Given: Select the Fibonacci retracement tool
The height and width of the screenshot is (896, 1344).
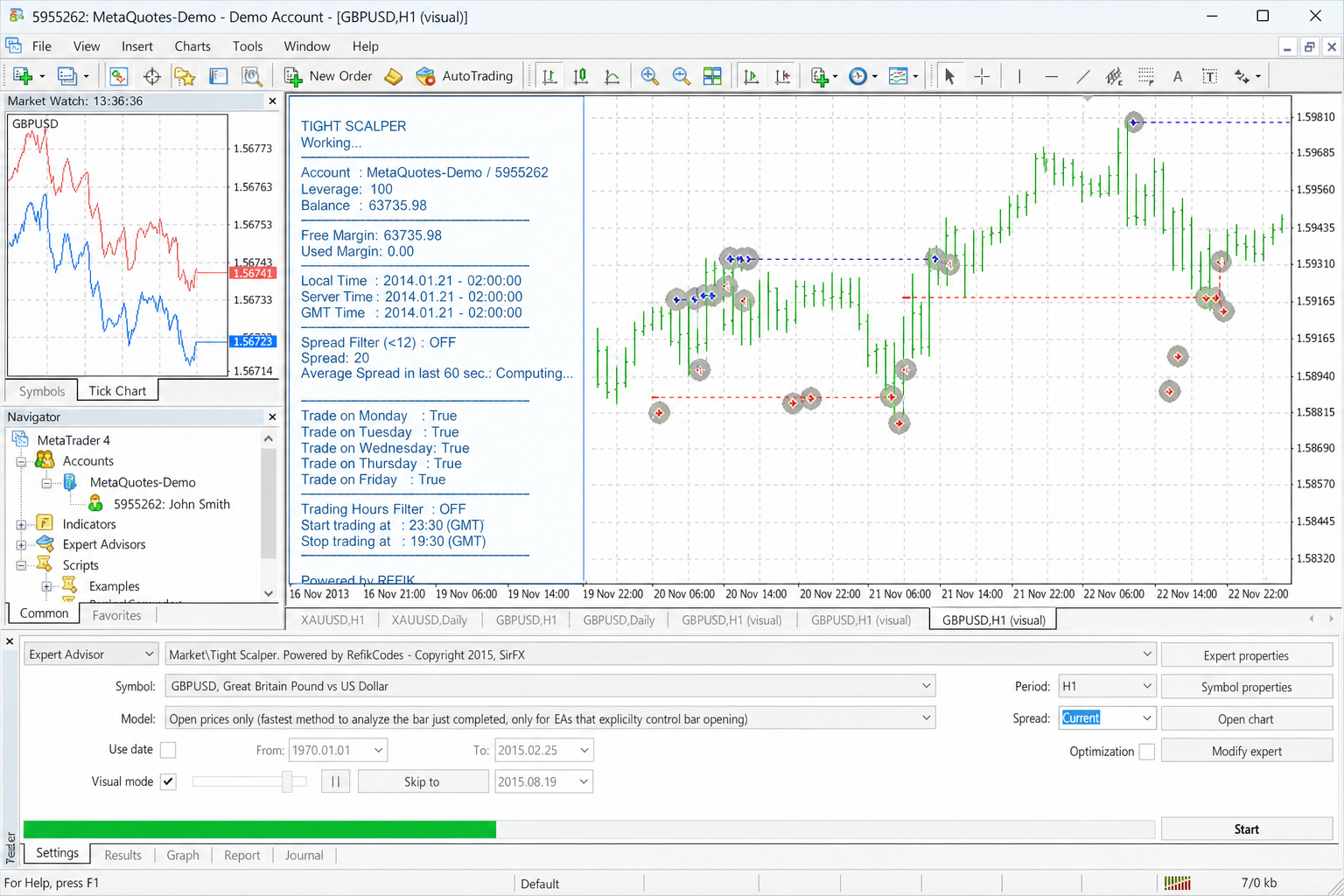Looking at the screenshot, I should [1146, 76].
